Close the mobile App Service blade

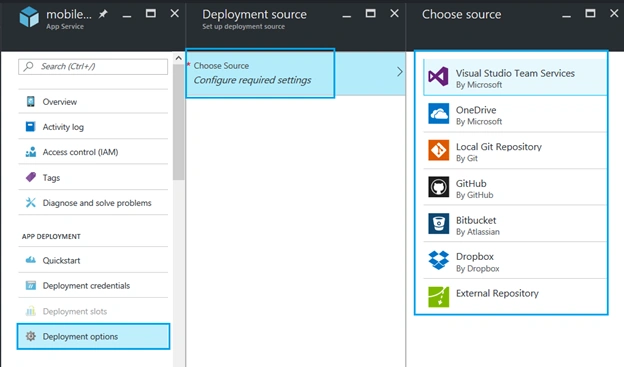tap(175, 14)
